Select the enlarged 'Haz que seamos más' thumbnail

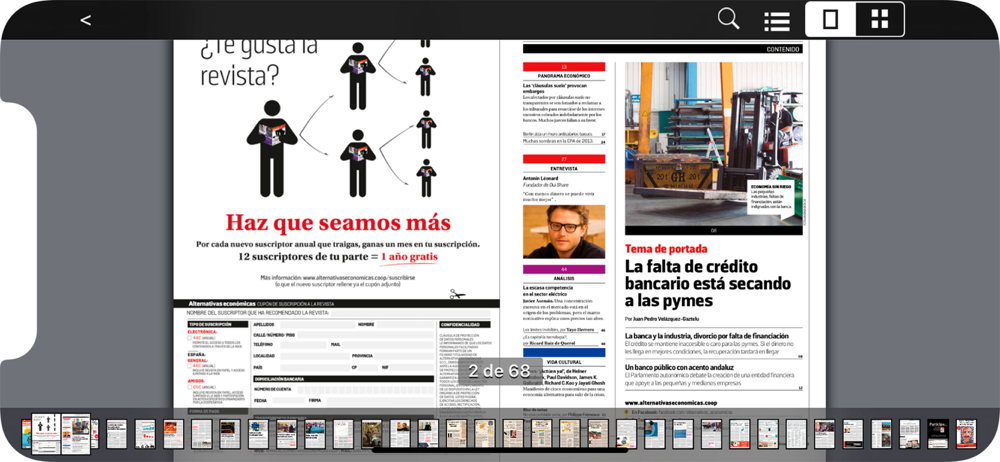[x=47, y=433]
